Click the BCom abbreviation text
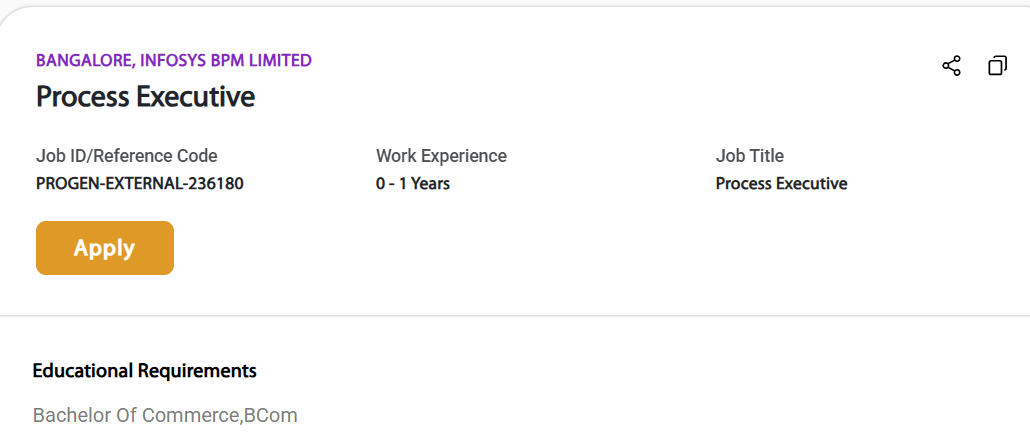 [271, 415]
